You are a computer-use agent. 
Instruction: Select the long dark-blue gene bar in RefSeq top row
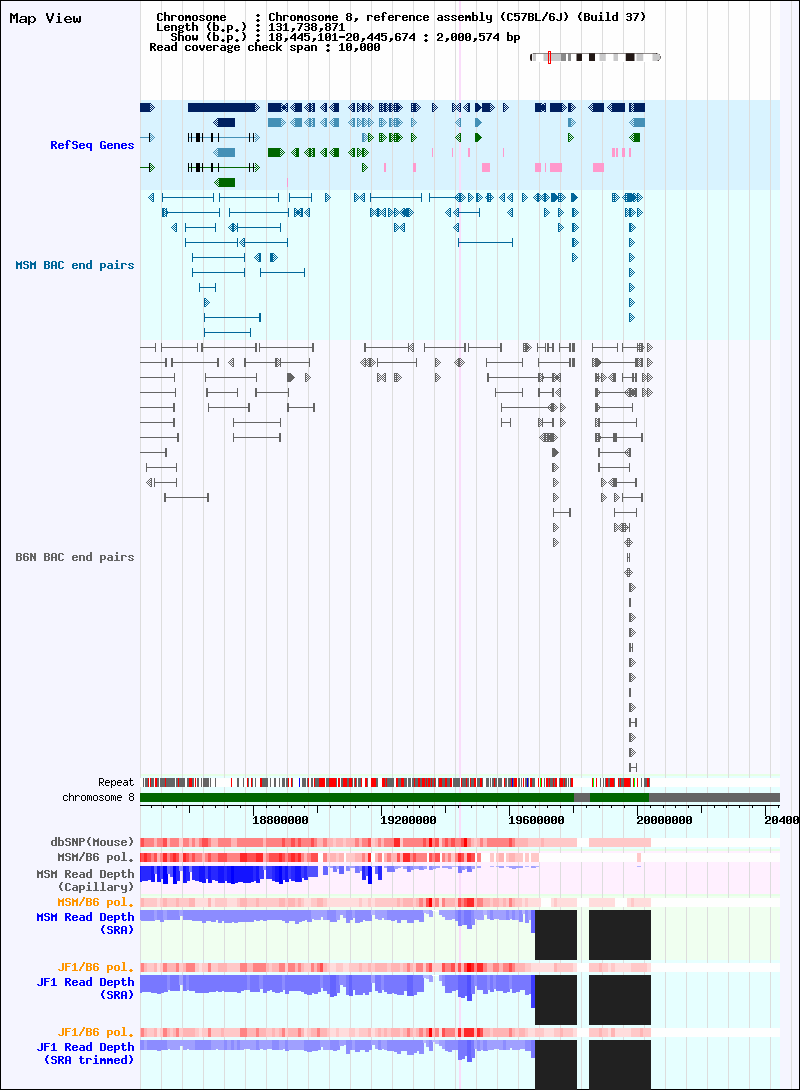tap(223, 108)
